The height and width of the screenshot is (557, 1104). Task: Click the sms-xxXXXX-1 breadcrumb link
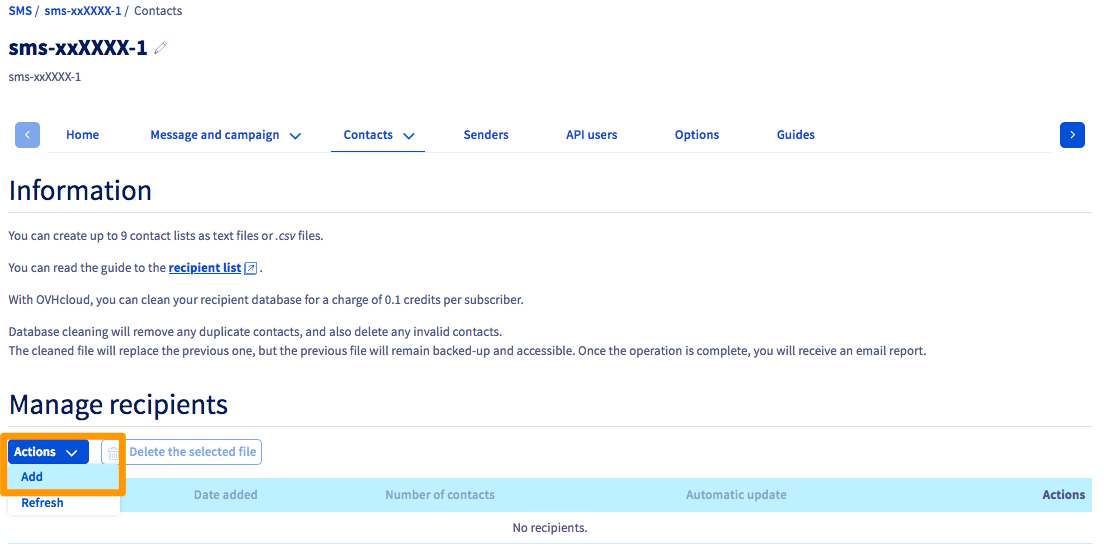82,11
